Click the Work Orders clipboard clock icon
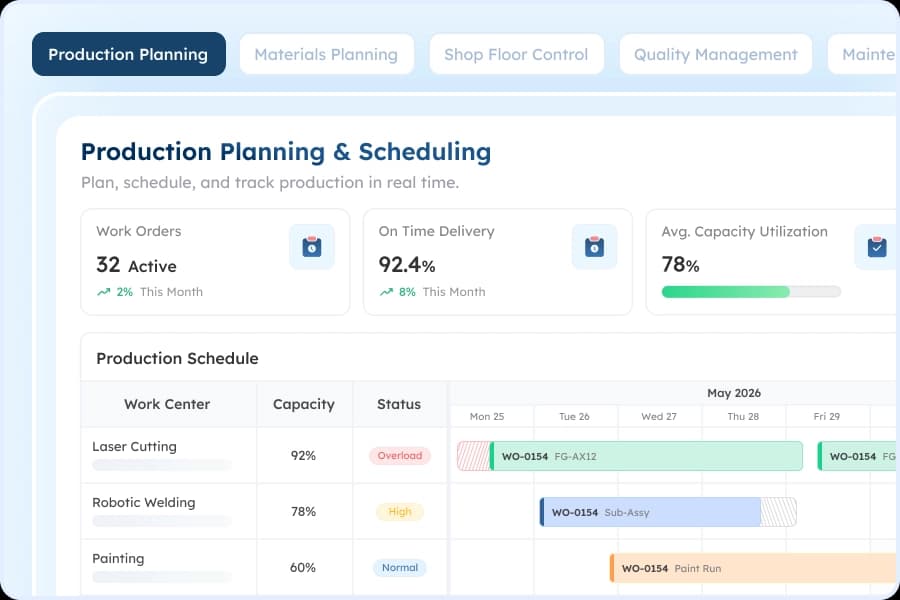900x600 pixels. tap(312, 247)
